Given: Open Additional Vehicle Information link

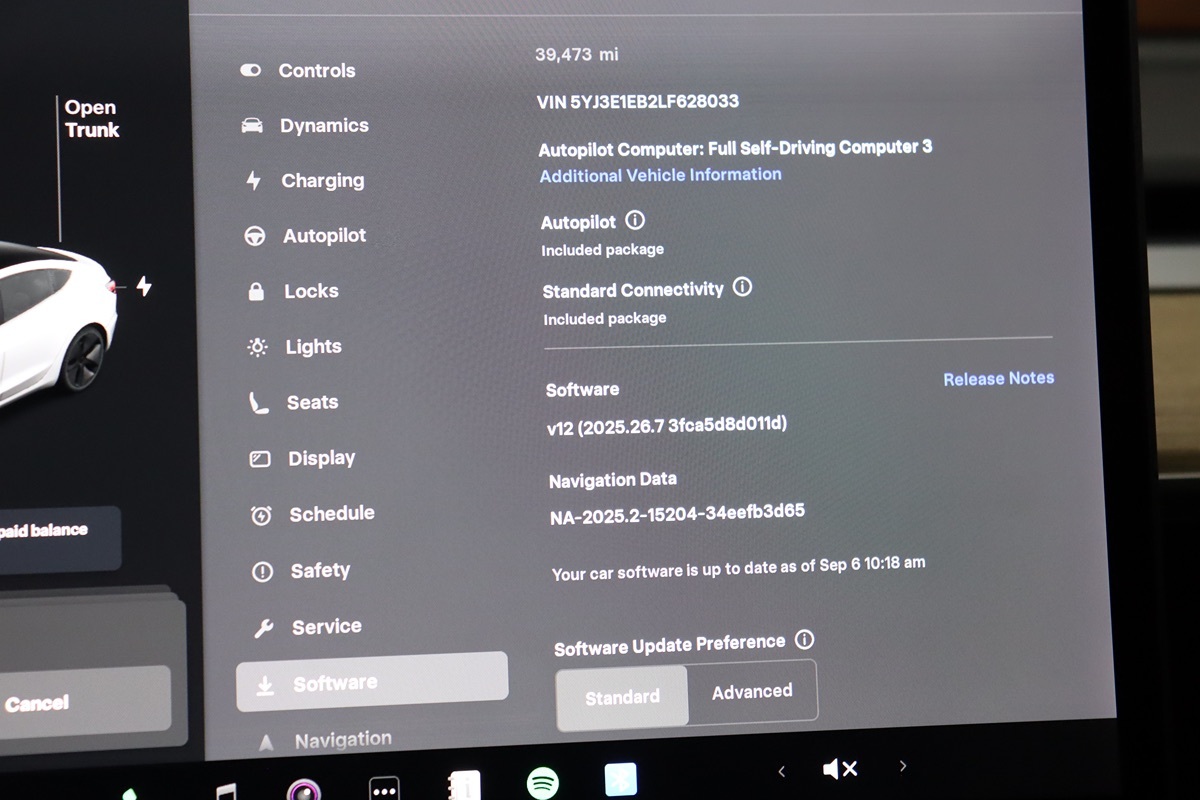Looking at the screenshot, I should click(660, 175).
